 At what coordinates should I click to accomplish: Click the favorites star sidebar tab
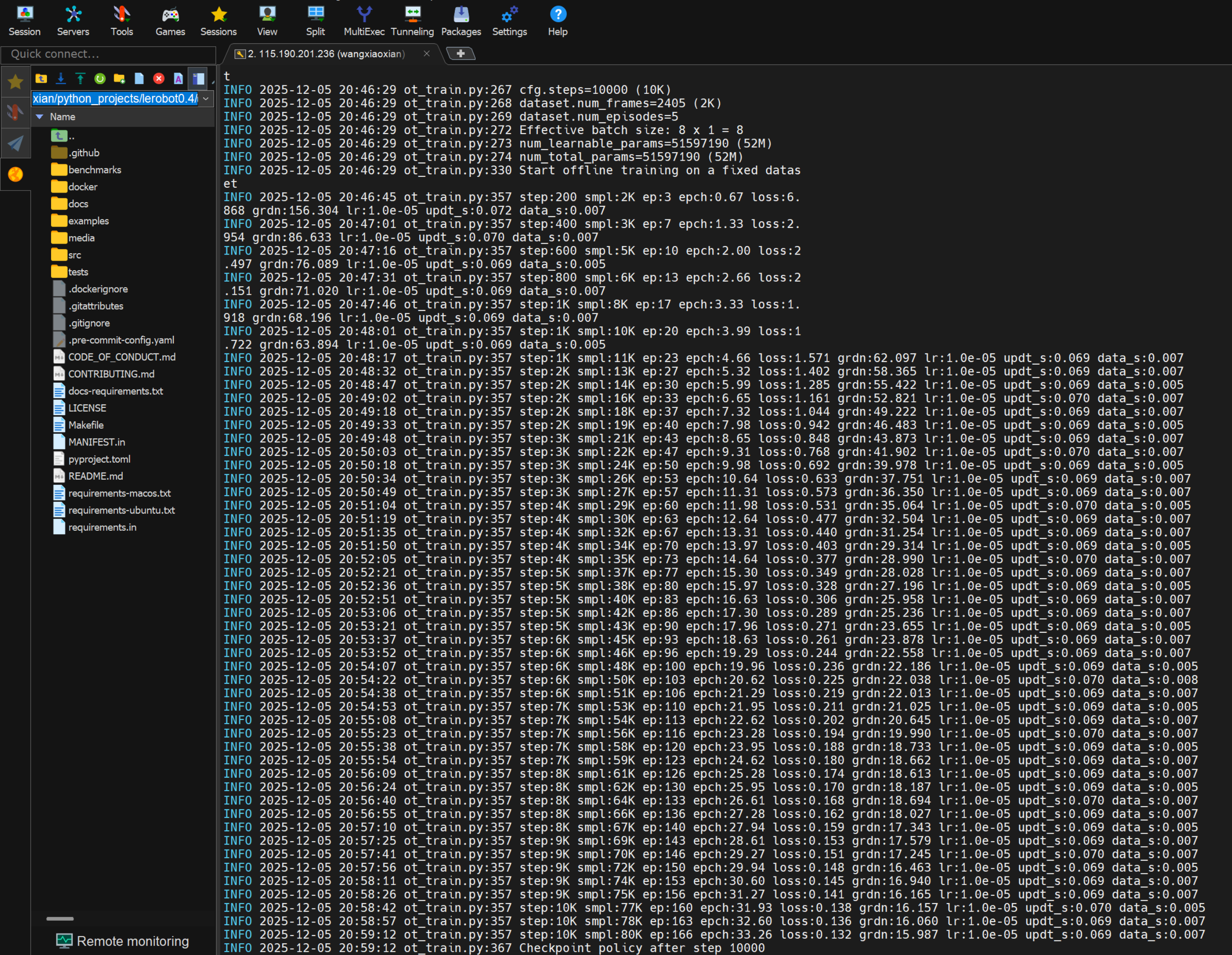(15, 82)
